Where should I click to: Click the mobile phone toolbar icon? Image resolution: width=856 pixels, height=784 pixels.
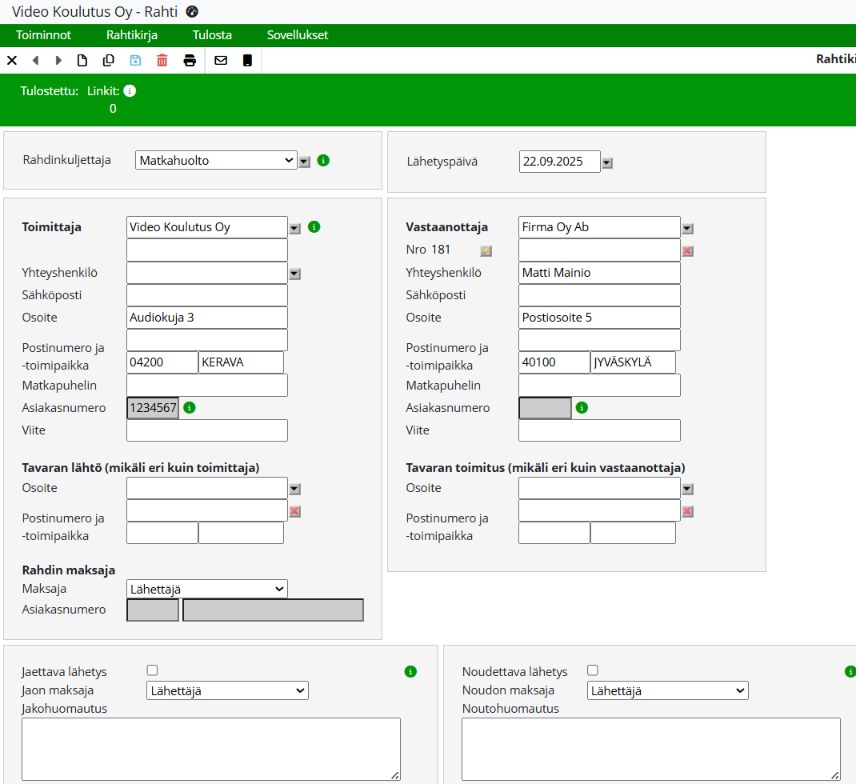247,61
